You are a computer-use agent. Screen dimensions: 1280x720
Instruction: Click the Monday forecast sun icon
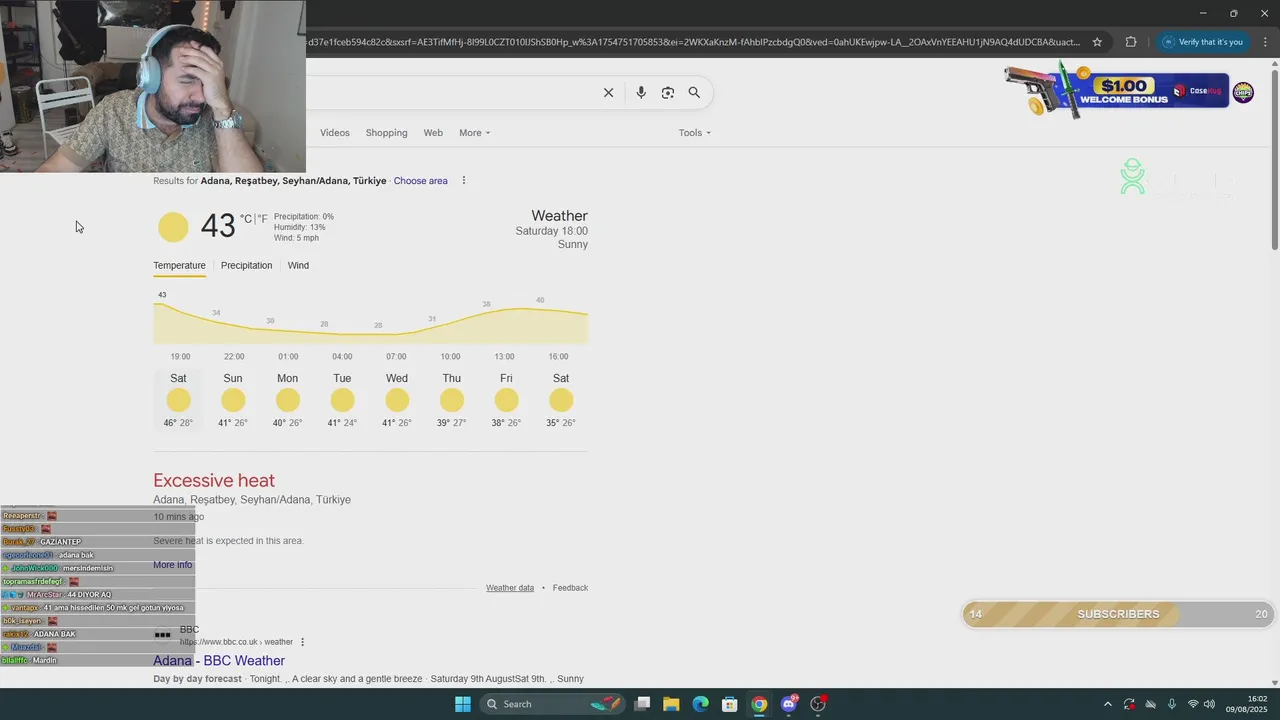pos(288,400)
